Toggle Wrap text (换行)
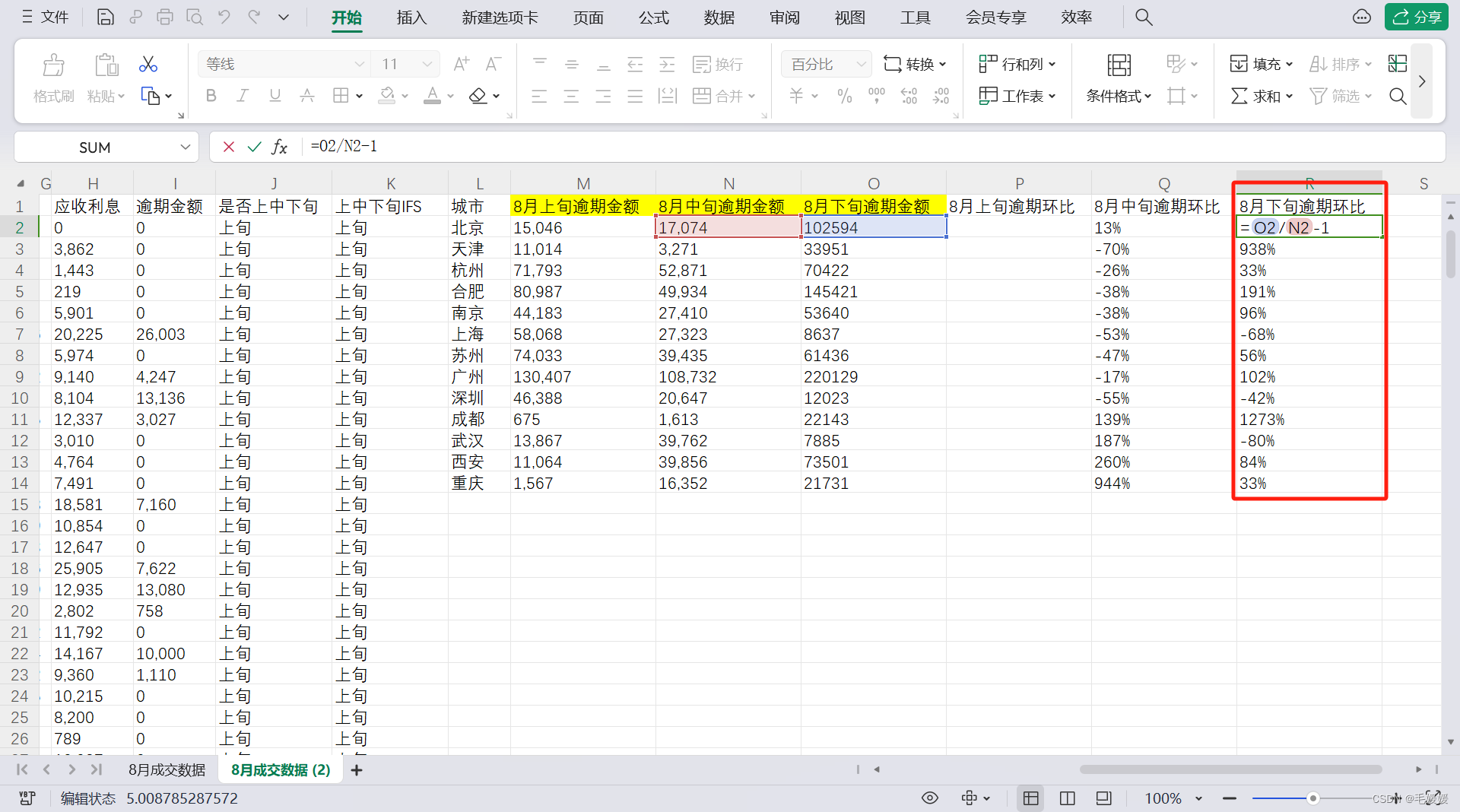Viewport: 1460px width, 812px height. [x=718, y=64]
